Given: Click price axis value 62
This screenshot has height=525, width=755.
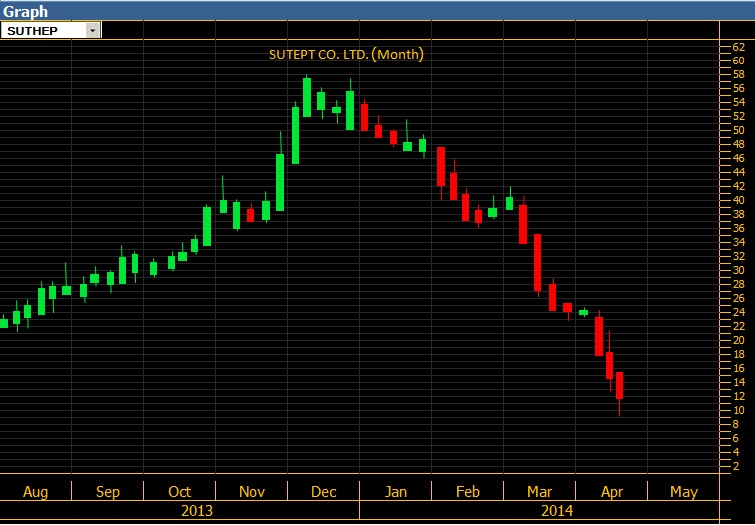Looking at the screenshot, I should click(x=738, y=47).
